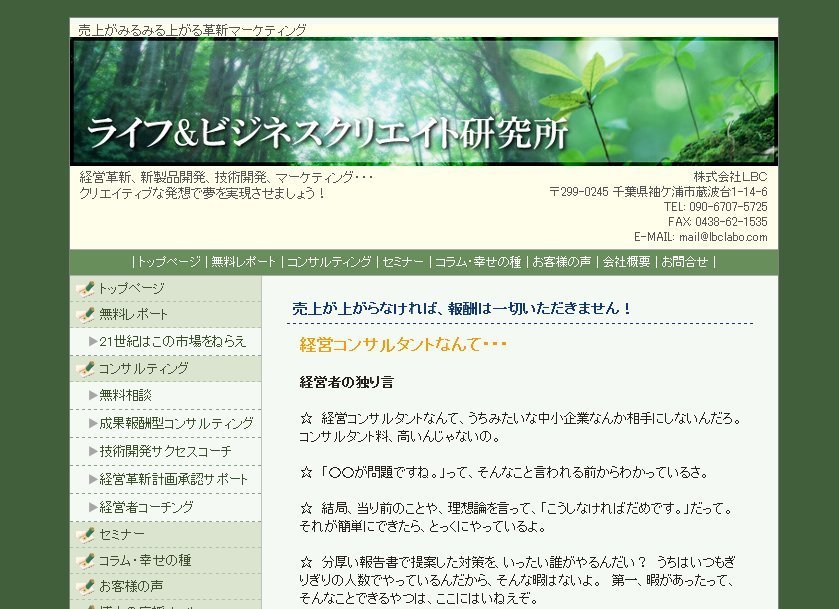Click pencil icon beside sidebar セミナー
The height and width of the screenshot is (609, 839).
pos(86,535)
